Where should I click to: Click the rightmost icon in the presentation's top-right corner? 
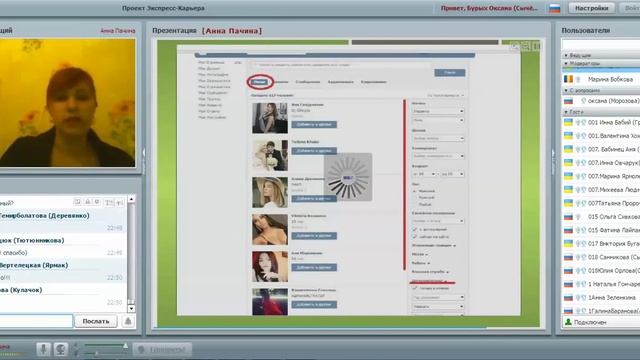pyautogui.click(x=537, y=47)
